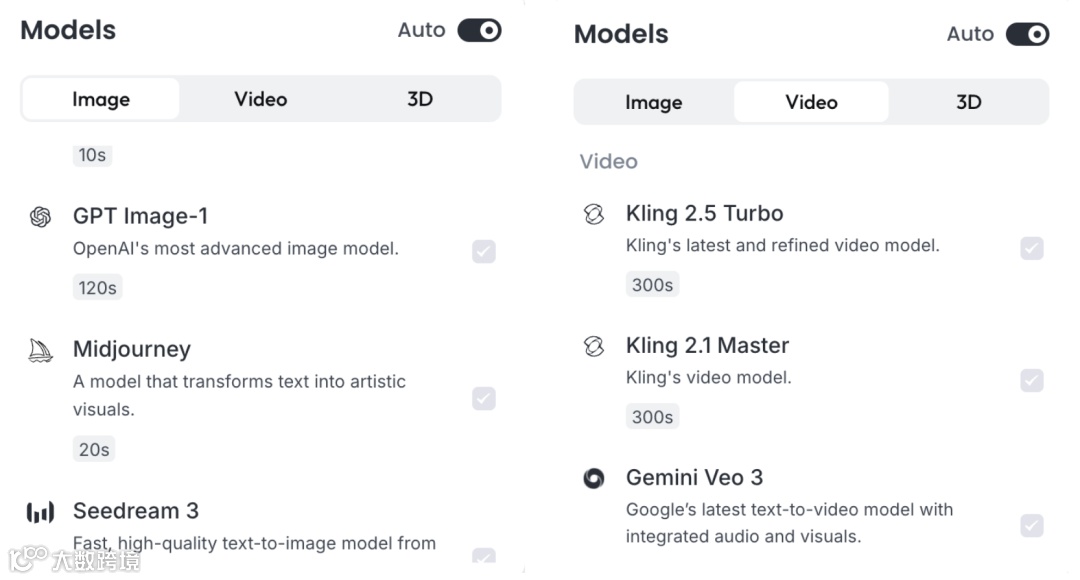Click the Seedream 3 model title
Viewport: 1080px width, 580px height.
pyautogui.click(x=136, y=511)
